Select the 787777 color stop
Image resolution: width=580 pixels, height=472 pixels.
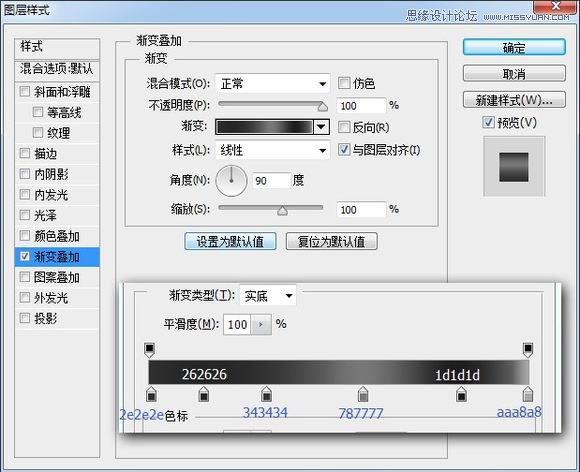363,395
